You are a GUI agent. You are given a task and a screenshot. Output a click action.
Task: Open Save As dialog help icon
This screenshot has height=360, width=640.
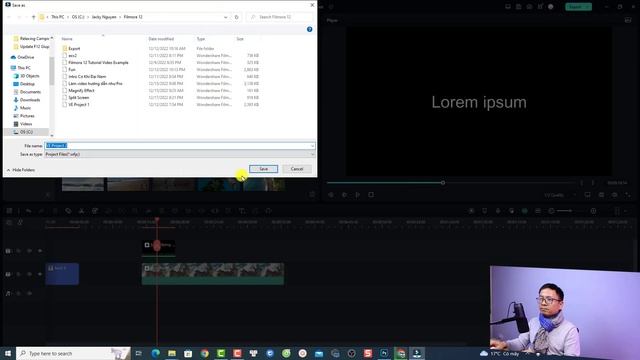point(309,29)
